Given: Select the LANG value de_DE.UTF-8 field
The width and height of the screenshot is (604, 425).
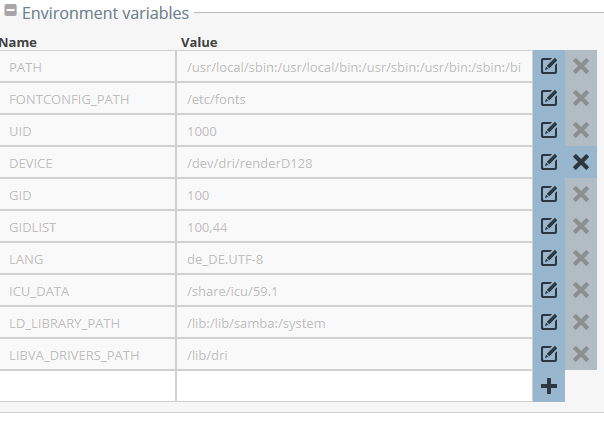Looking at the screenshot, I should pos(354,259).
